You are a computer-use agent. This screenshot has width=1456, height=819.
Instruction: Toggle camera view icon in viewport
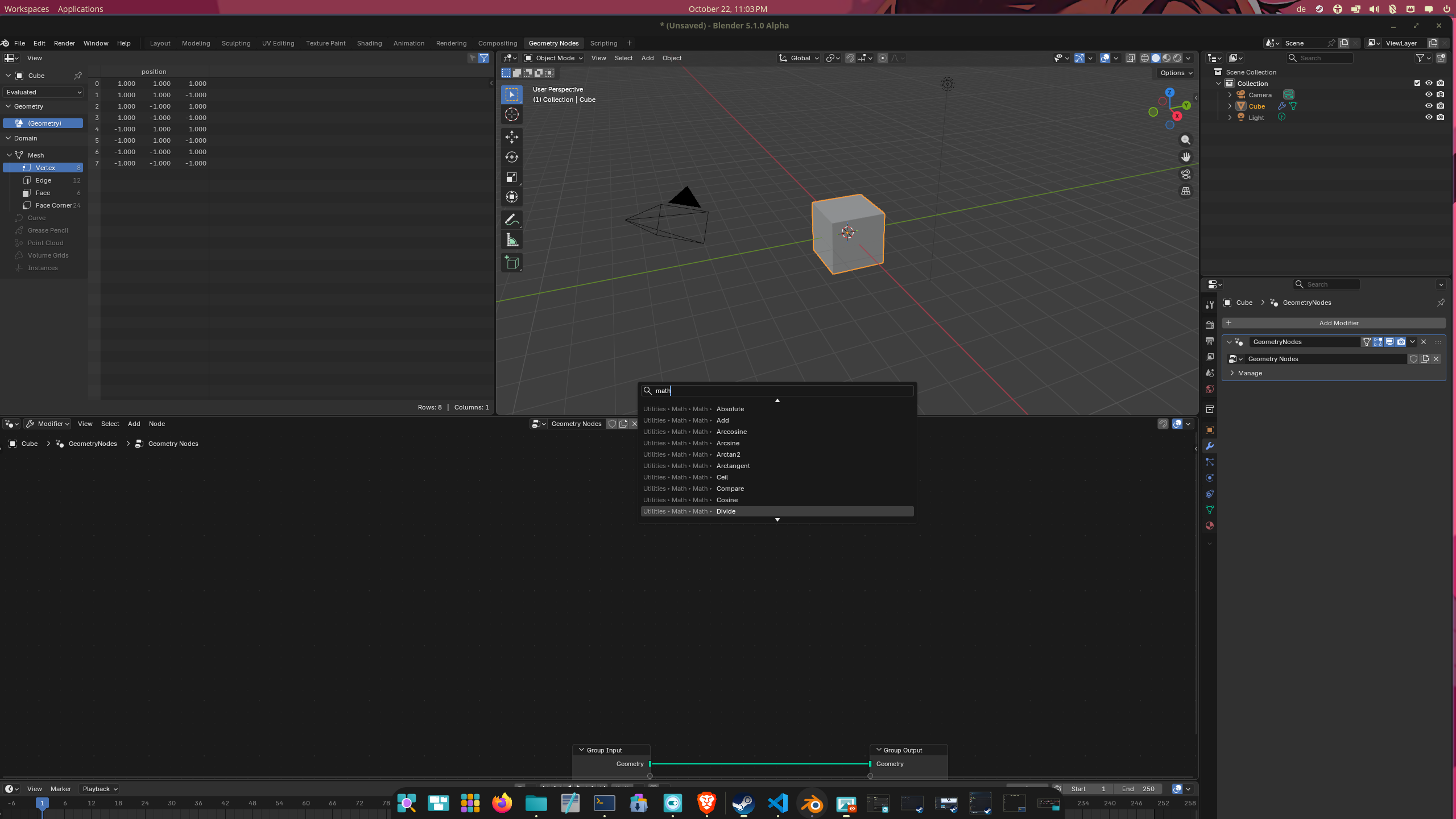[1186, 174]
